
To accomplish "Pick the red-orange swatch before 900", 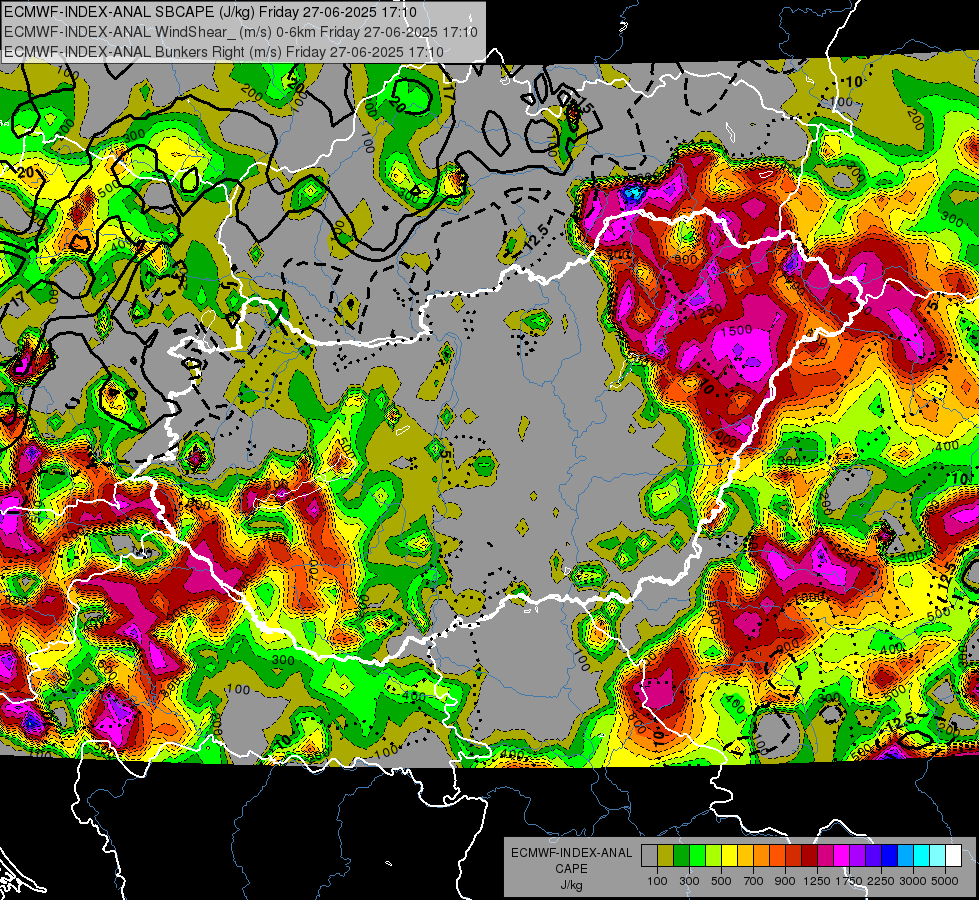I will pos(777,855).
